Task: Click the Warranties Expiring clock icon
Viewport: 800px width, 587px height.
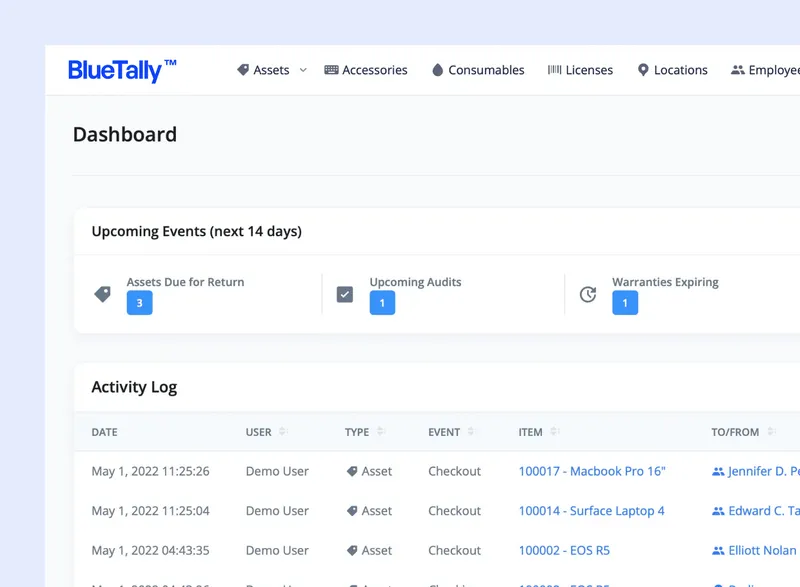Action: click(588, 294)
